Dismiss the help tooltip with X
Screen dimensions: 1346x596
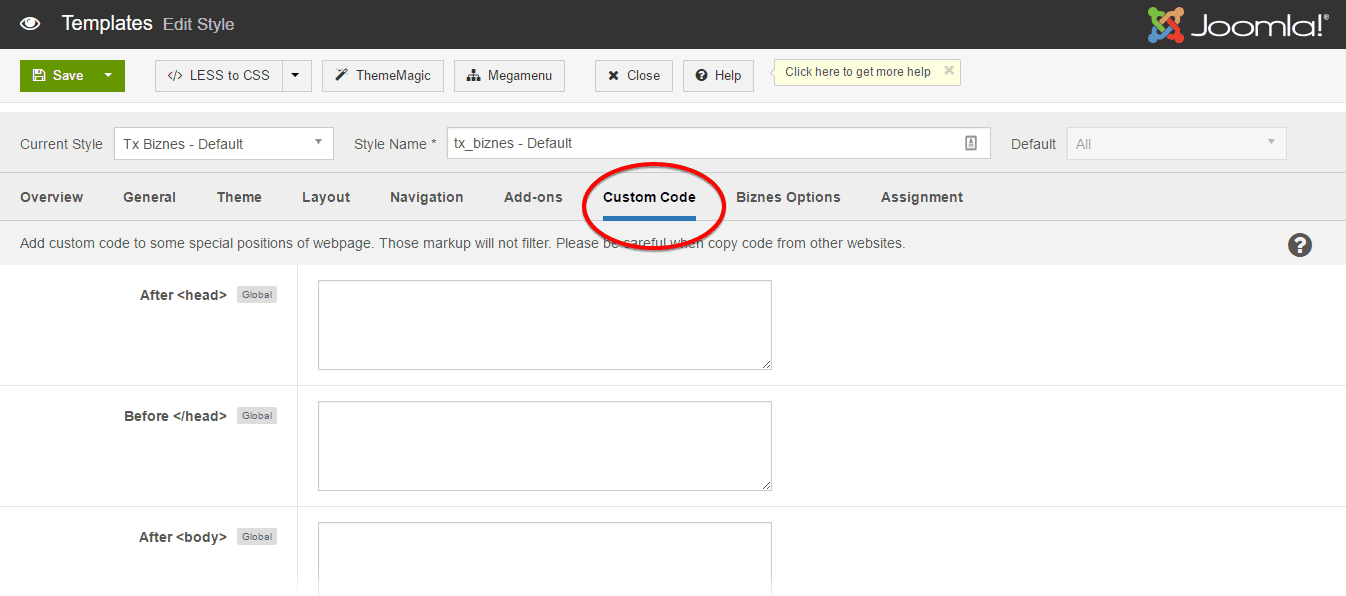coord(949,71)
